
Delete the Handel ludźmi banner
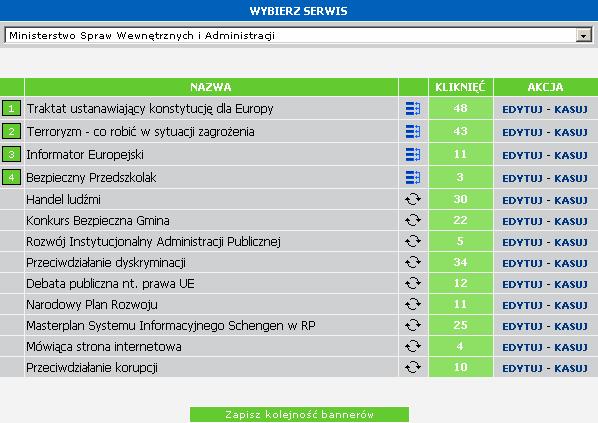click(571, 200)
